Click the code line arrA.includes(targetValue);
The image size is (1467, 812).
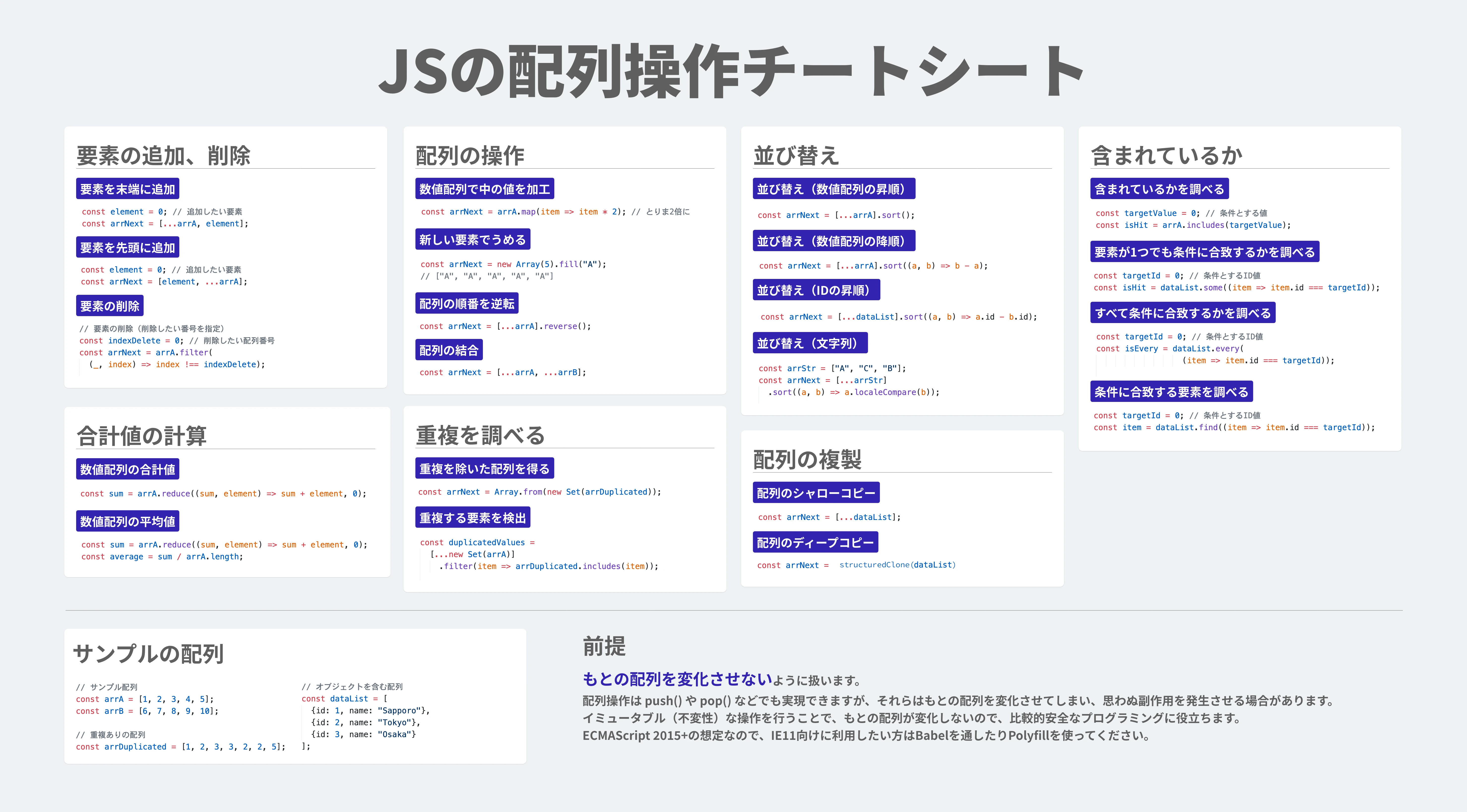pyautogui.click(x=1193, y=225)
